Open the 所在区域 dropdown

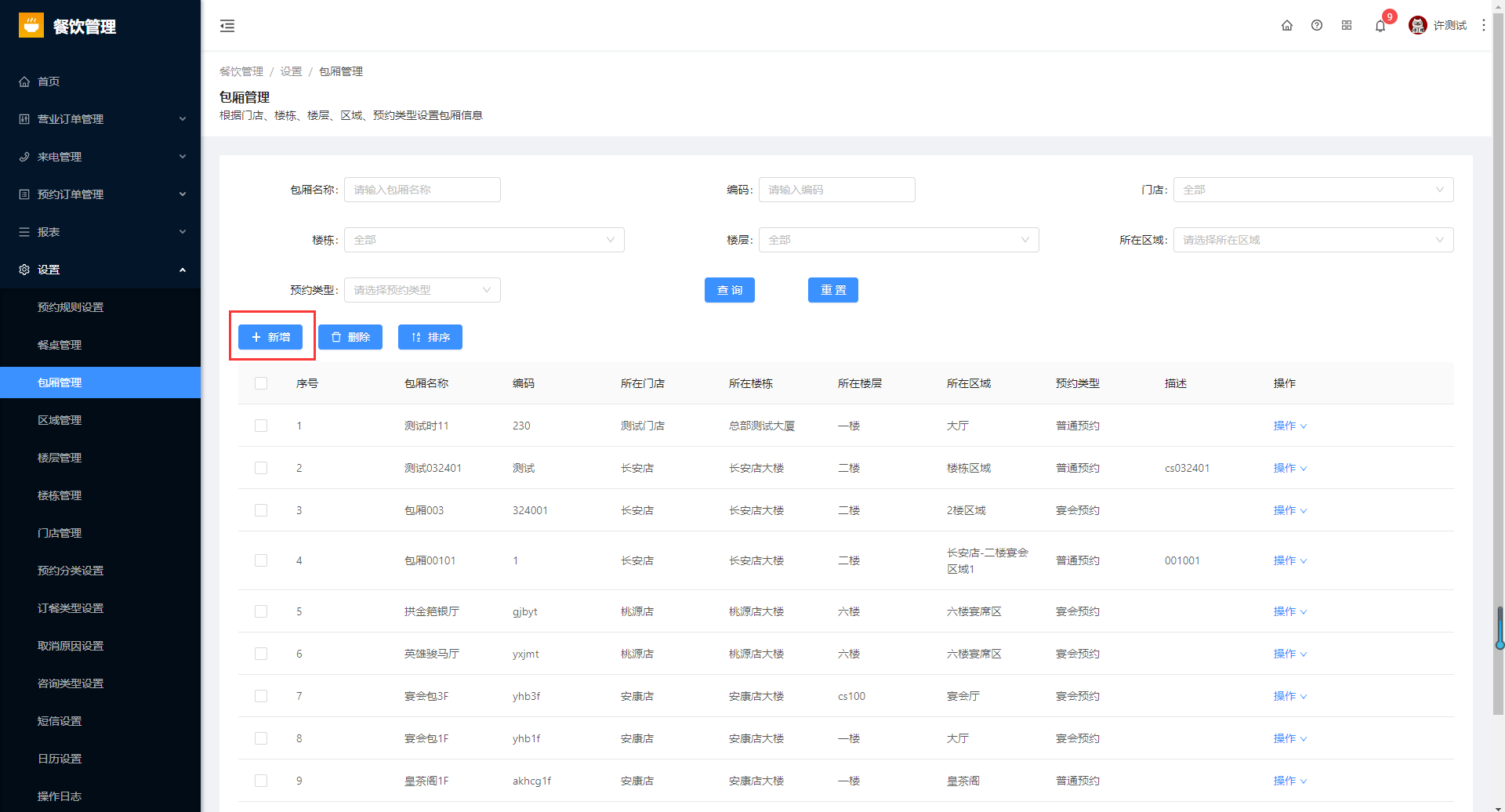coord(1313,240)
